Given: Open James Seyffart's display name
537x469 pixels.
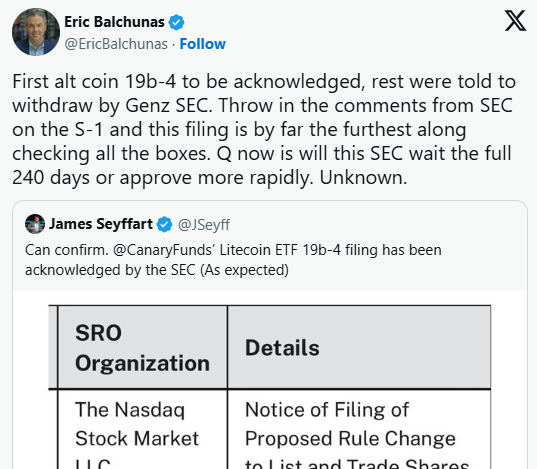Looking at the screenshot, I should 101,224.
